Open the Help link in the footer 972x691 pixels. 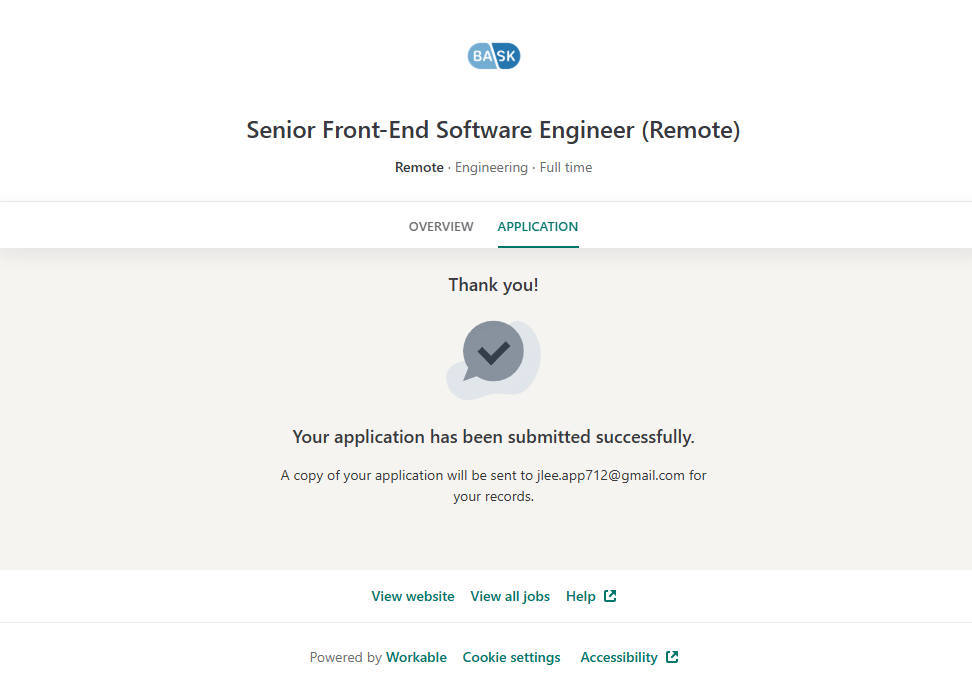coord(581,596)
